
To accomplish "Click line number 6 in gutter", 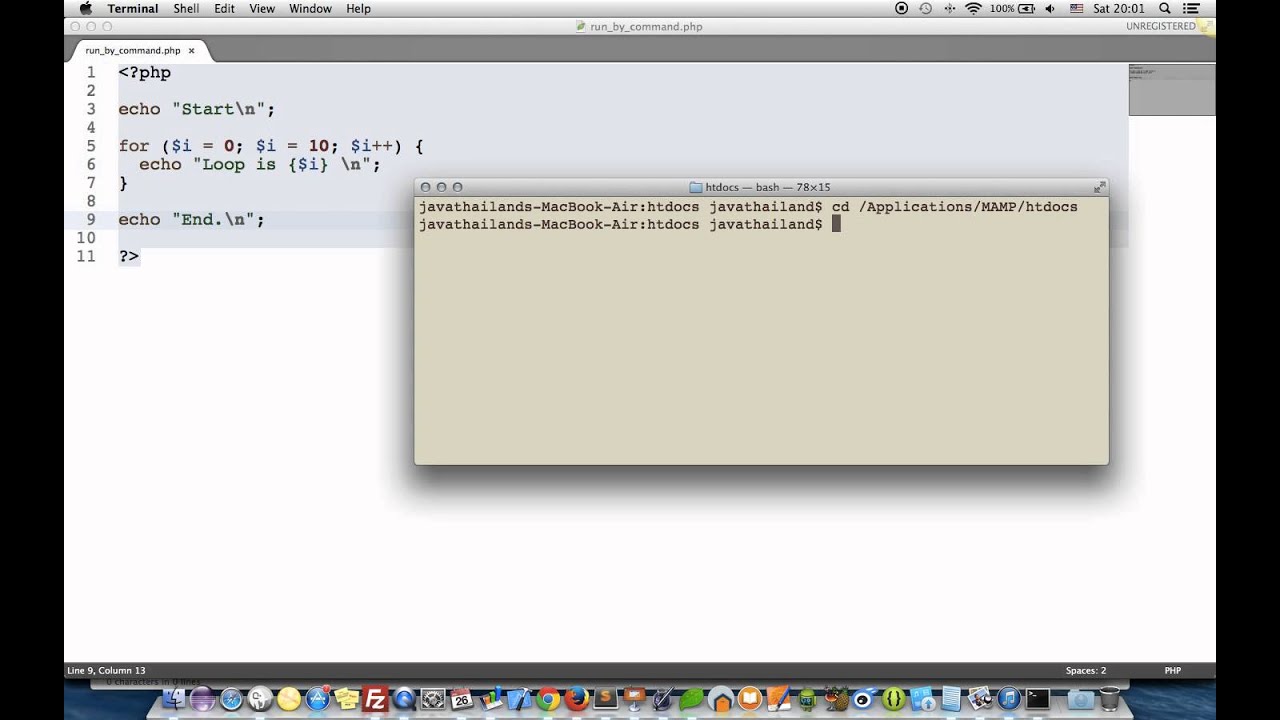I will point(91,164).
